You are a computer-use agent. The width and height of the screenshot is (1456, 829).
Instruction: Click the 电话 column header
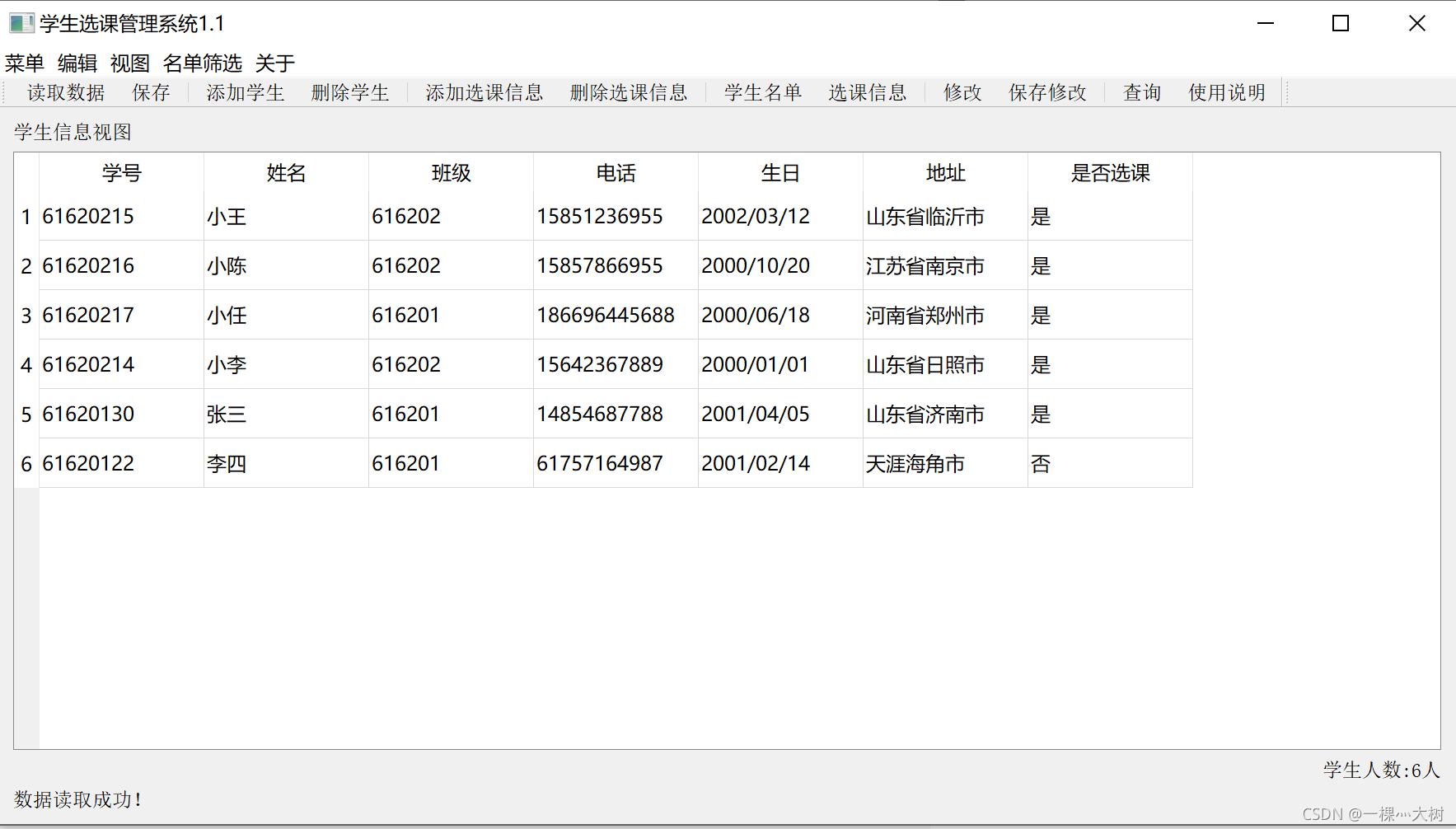tap(616, 173)
